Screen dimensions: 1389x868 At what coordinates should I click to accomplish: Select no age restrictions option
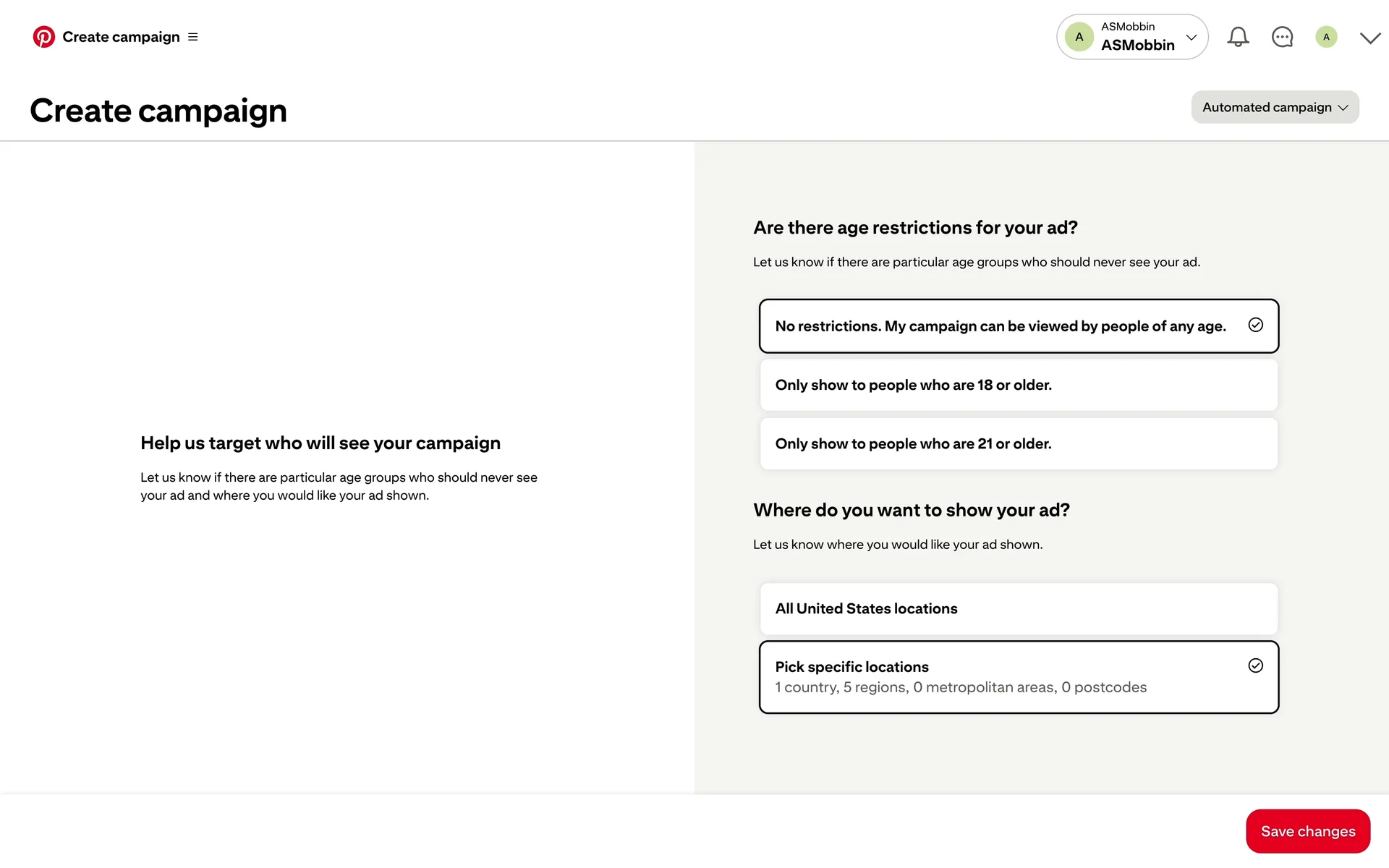click(x=1000, y=326)
